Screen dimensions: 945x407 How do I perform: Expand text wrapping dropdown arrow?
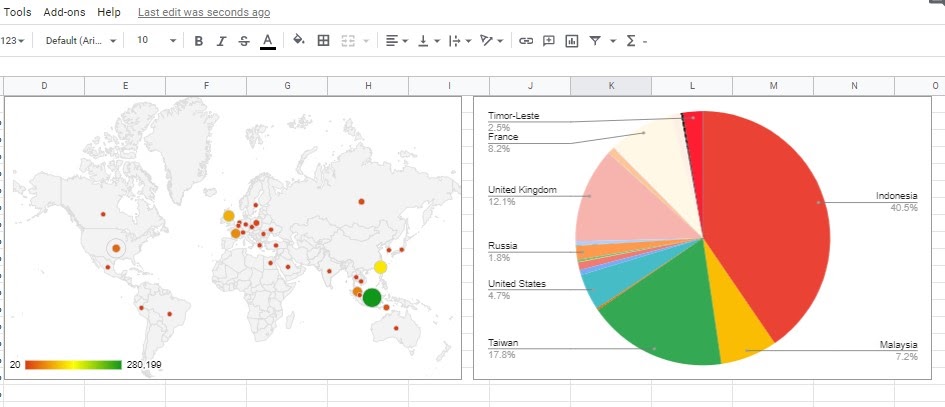(x=468, y=41)
